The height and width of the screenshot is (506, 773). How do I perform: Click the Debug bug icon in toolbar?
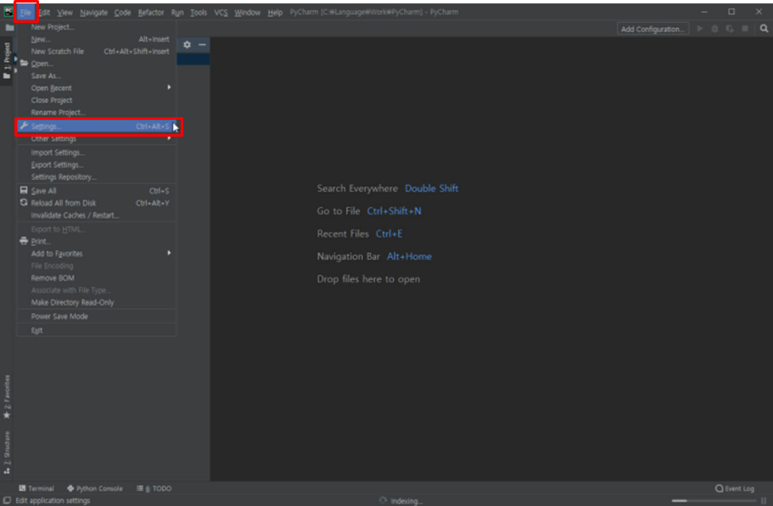point(714,29)
